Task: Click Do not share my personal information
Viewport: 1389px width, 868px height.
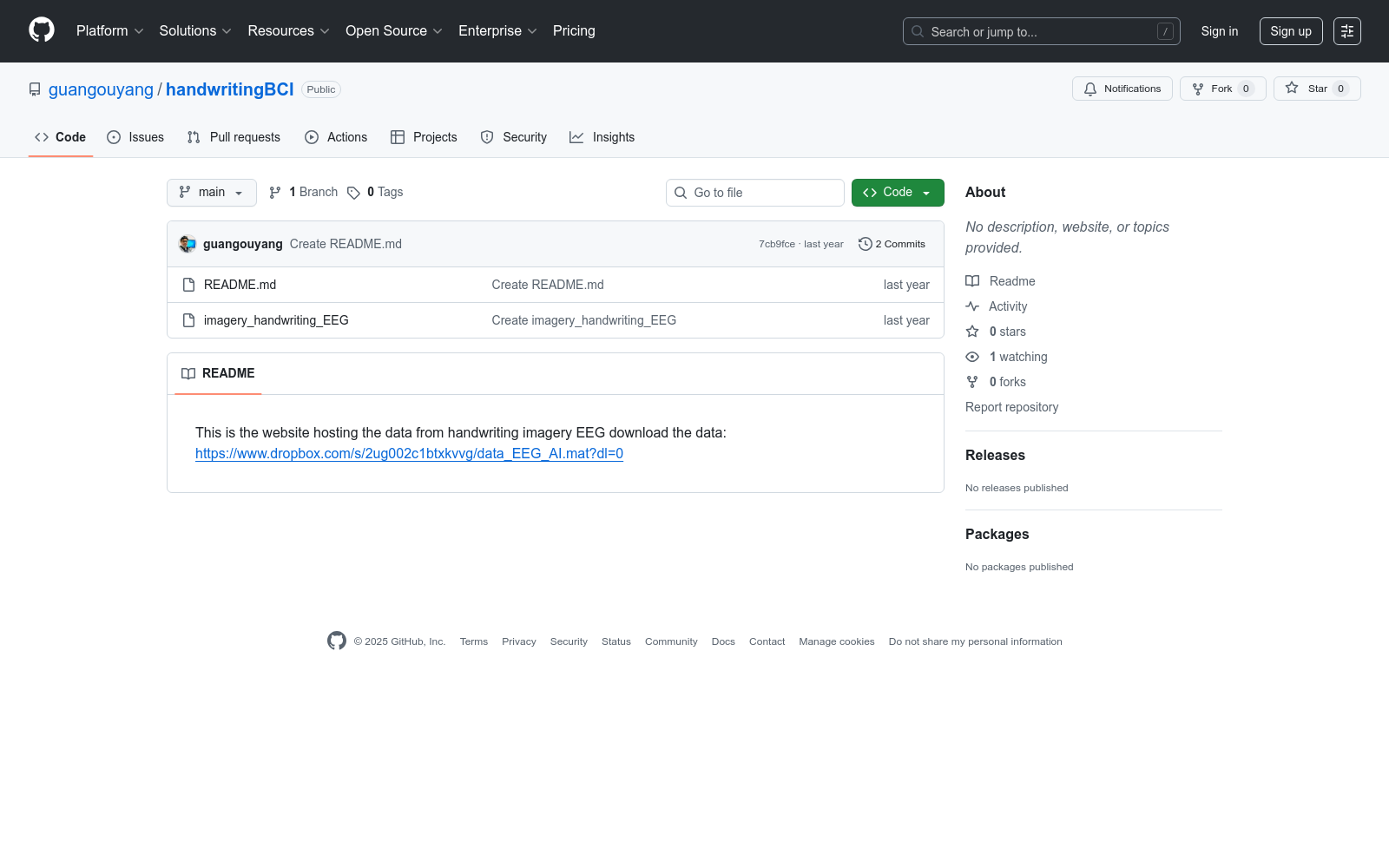Action: 976,641
